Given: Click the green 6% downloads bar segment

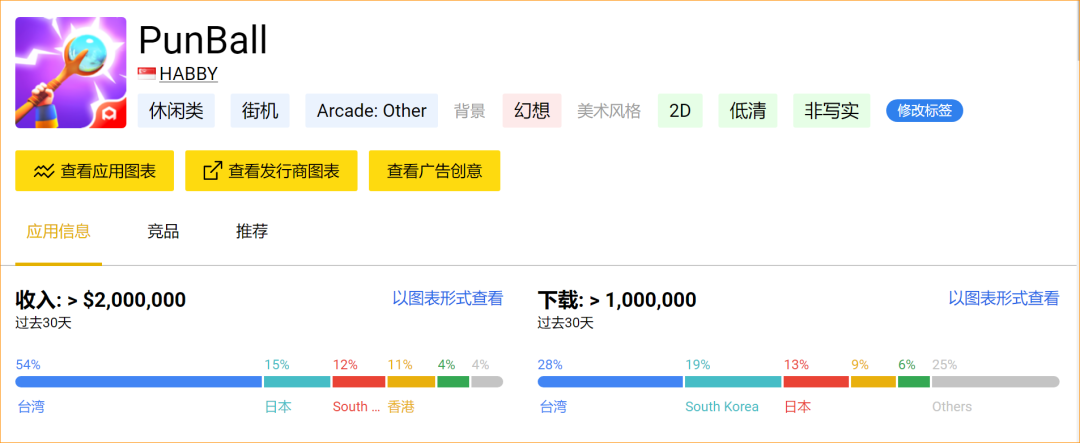Looking at the screenshot, I should tap(914, 382).
